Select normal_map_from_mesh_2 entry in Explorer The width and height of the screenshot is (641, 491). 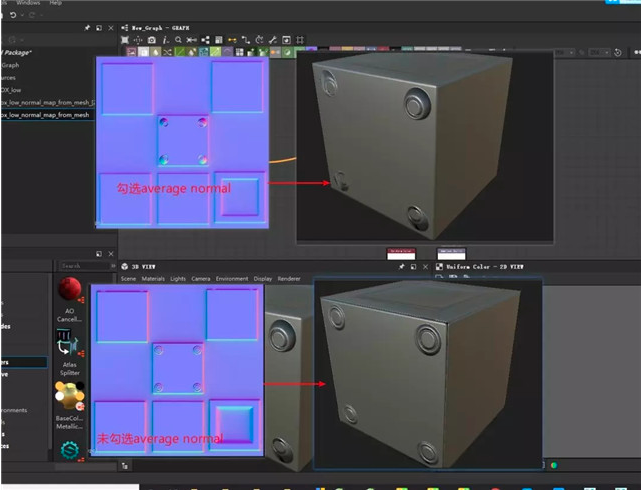(x=48, y=102)
